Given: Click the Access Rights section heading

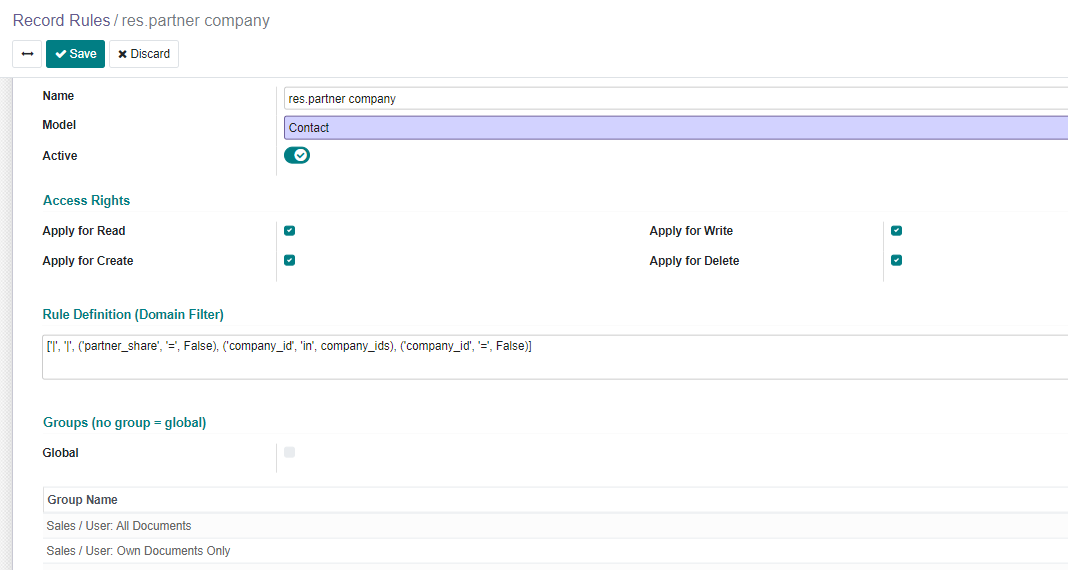Looking at the screenshot, I should tap(87, 201).
